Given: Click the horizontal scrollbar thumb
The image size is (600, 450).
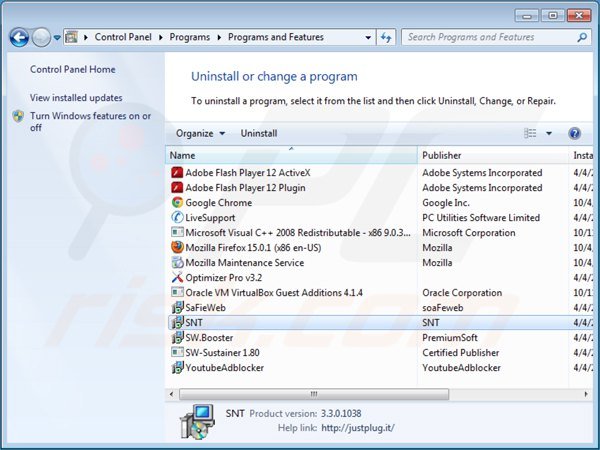Looking at the screenshot, I should pyautogui.click(x=314, y=394).
